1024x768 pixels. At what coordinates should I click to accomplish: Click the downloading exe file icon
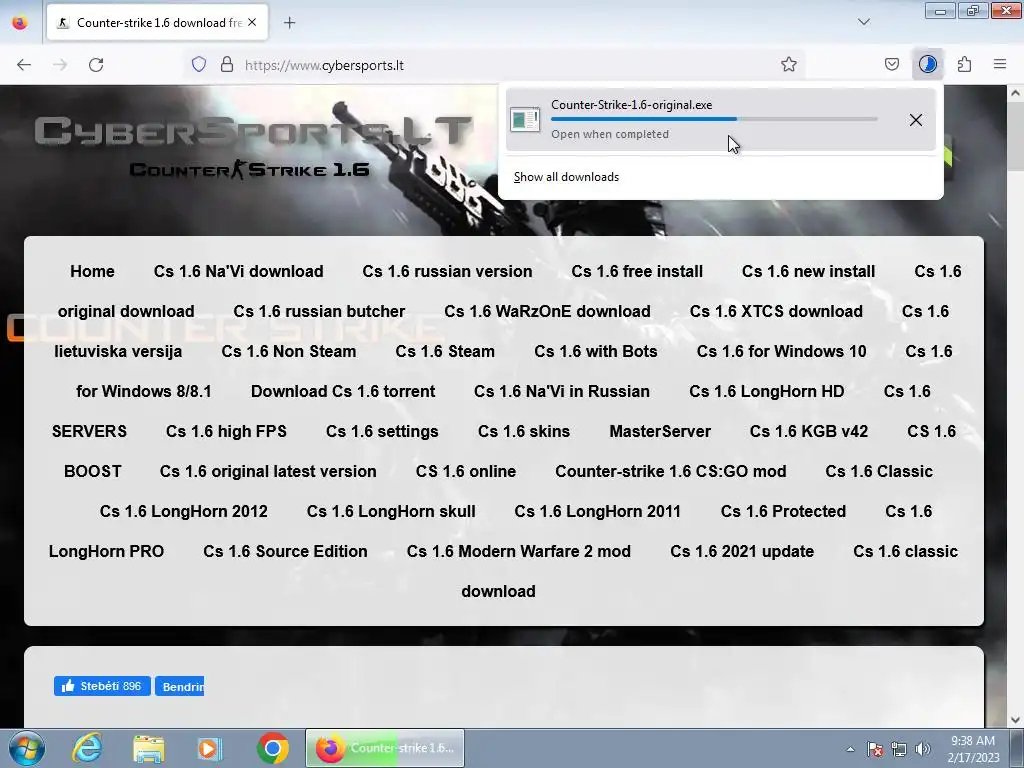(525, 120)
